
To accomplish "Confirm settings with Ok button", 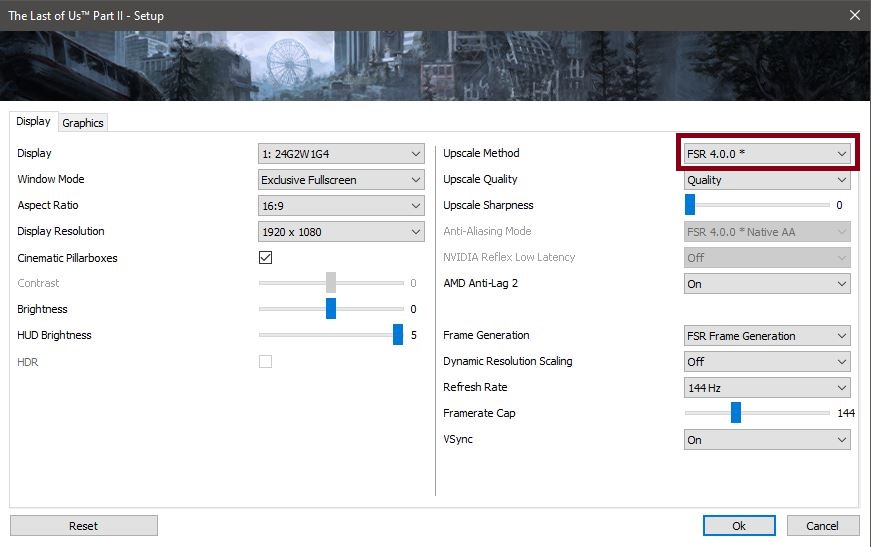I will (739, 526).
